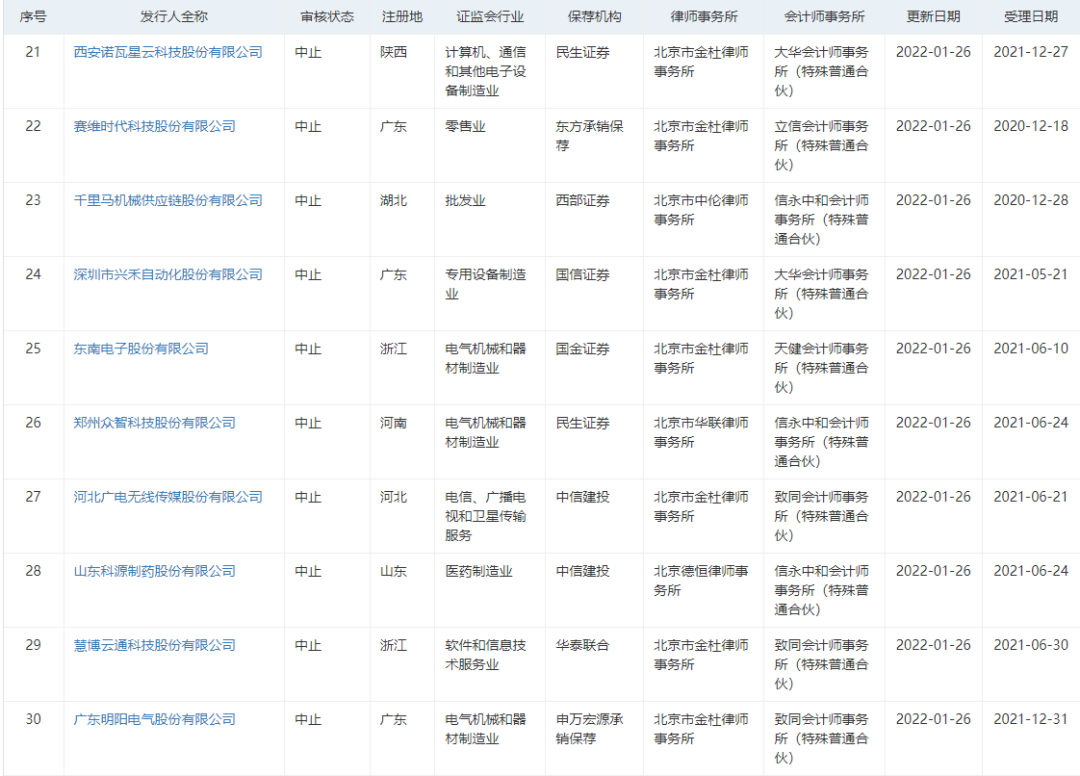Viewport: 1080px width, 776px height.
Task: Click 中止 status in row 27
Action: [x=308, y=497]
